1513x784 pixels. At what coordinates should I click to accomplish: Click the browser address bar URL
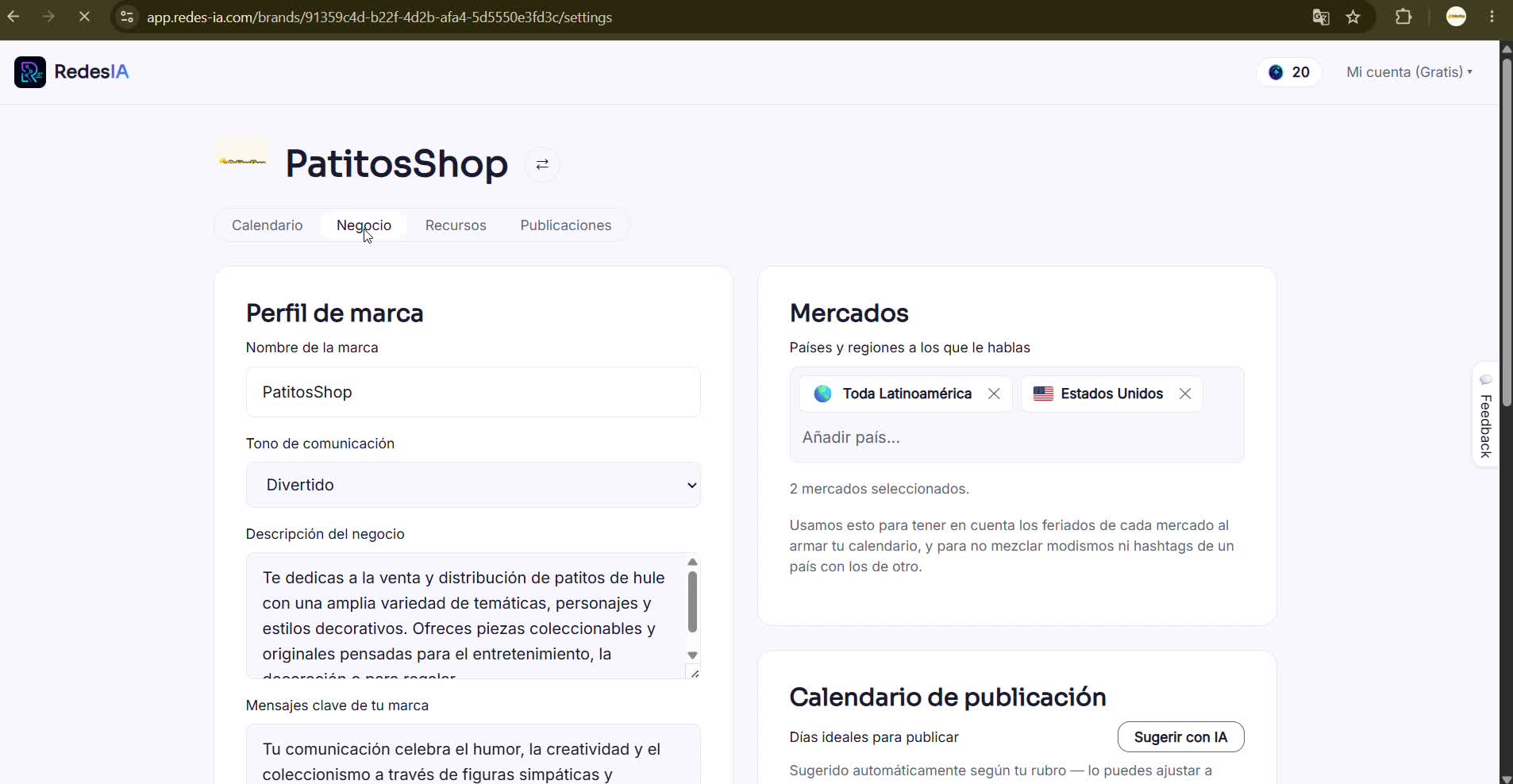click(379, 17)
